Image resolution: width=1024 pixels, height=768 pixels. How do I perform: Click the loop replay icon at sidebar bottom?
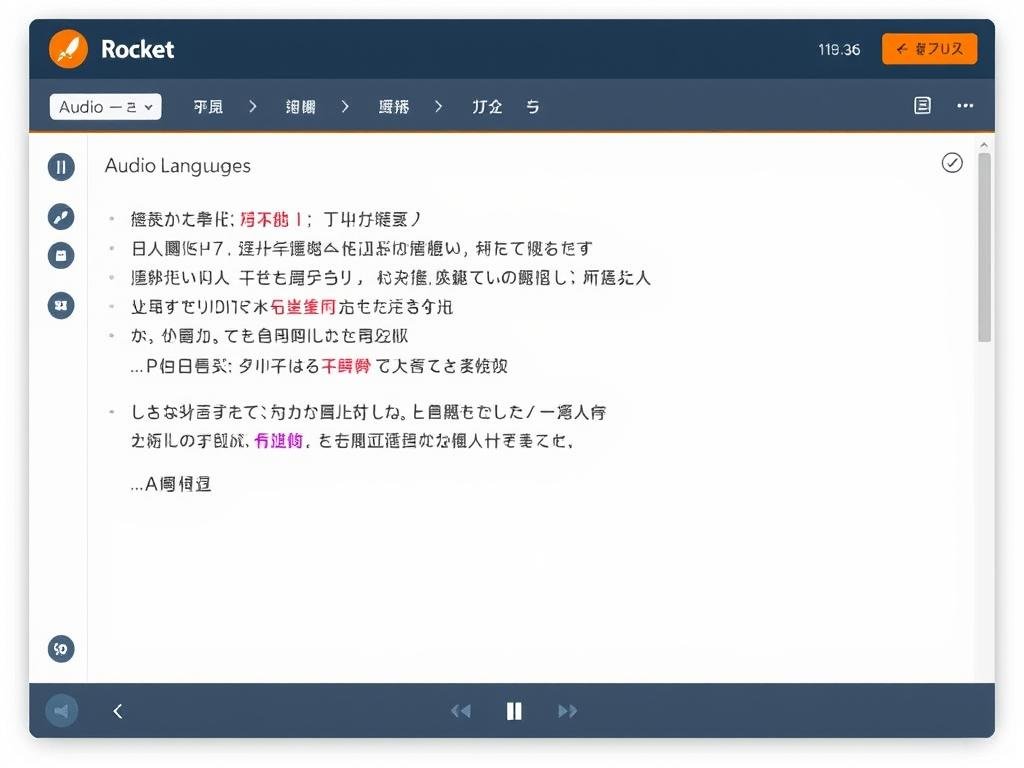[x=61, y=648]
